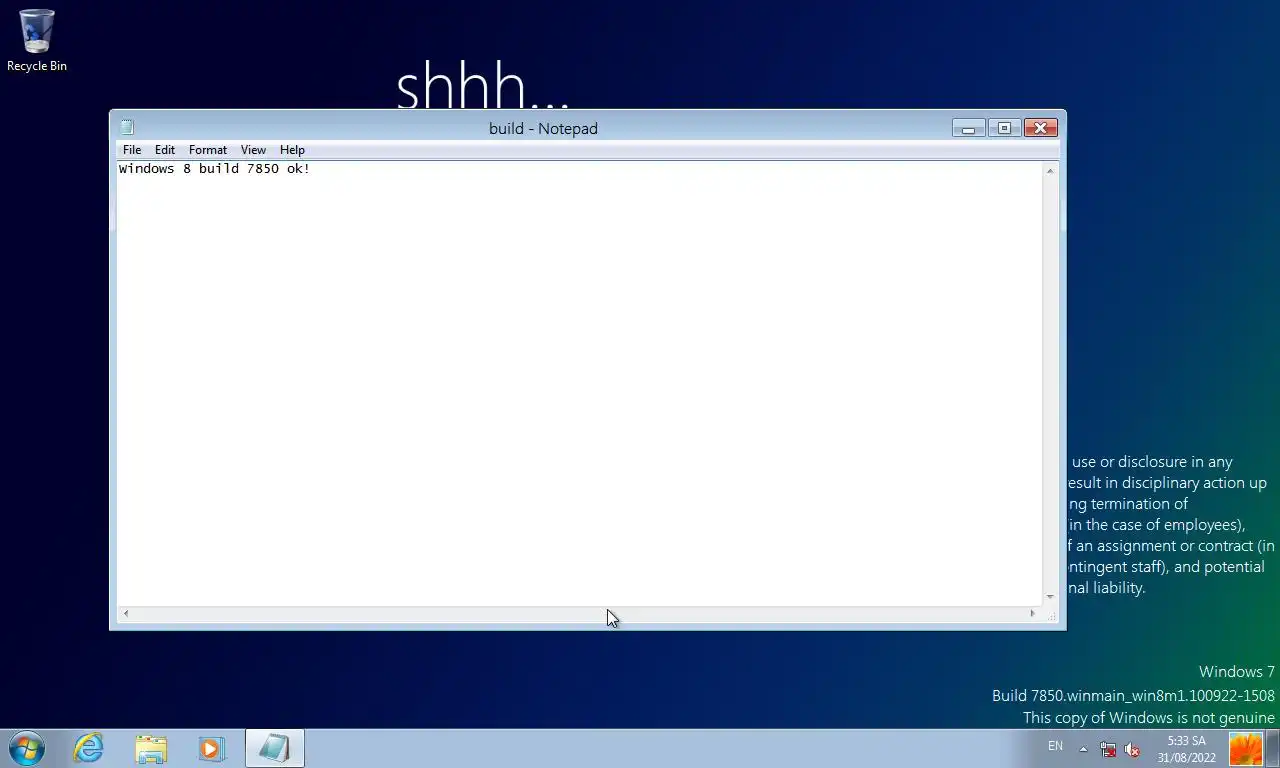Open Windows Explorer folder icon in taskbar
This screenshot has width=1280, height=768.
pyautogui.click(x=151, y=748)
